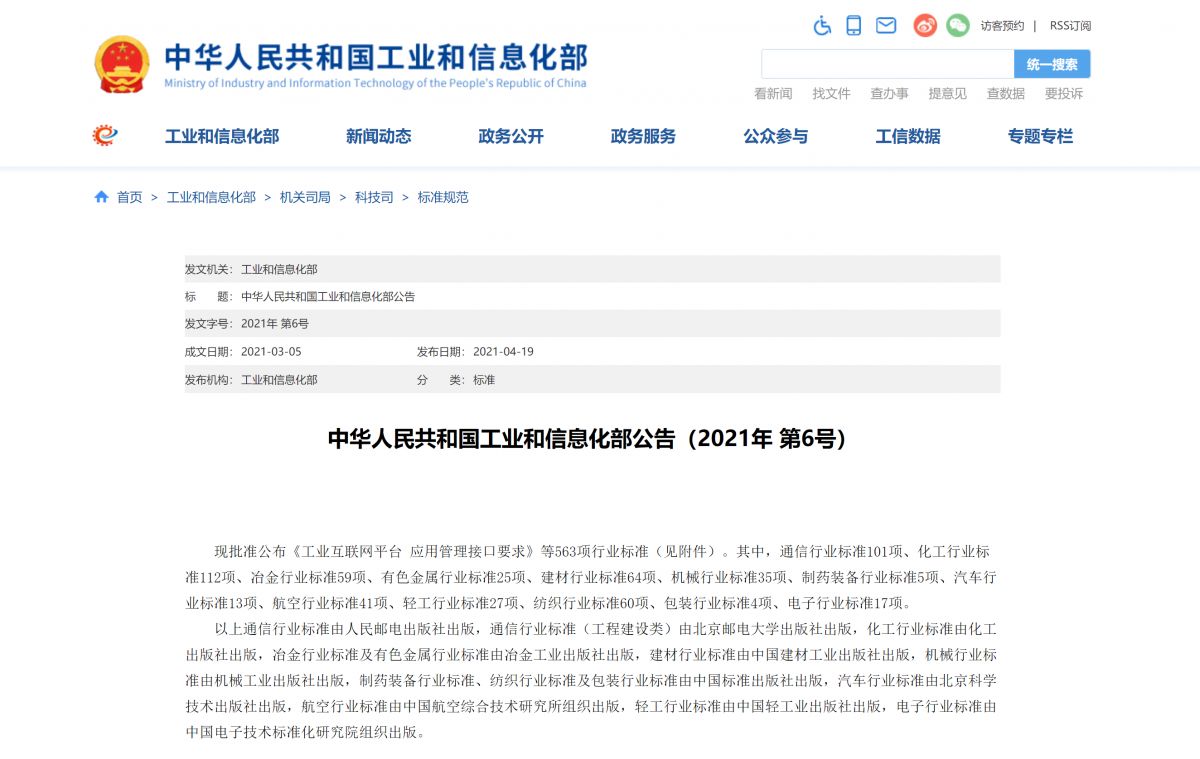Open the accessibility wheelchair icon
Viewport: 1200px width, 759px height.
pyautogui.click(x=822, y=26)
